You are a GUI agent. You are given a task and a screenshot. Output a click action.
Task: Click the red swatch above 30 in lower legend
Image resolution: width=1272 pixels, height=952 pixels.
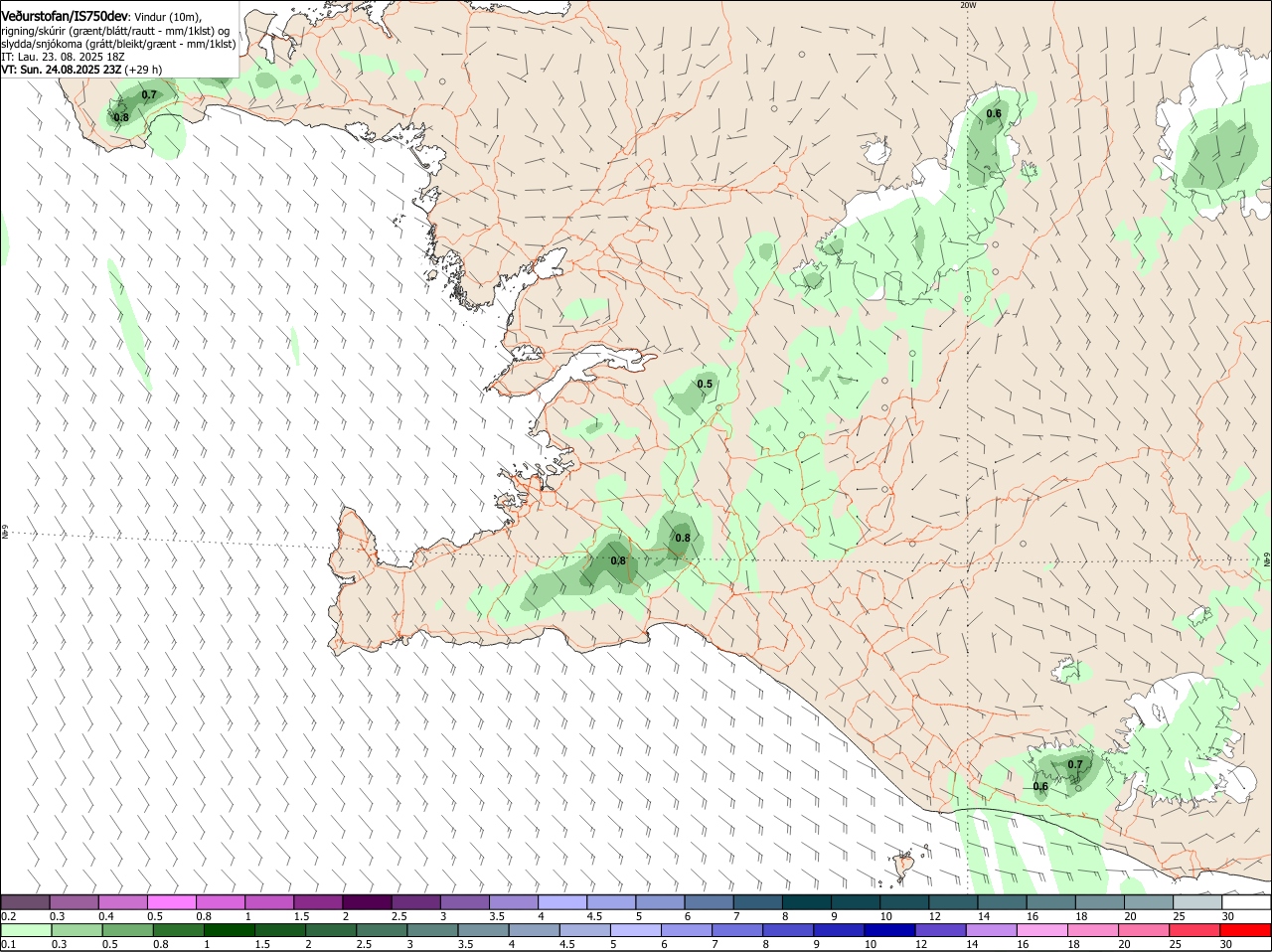(1245, 930)
